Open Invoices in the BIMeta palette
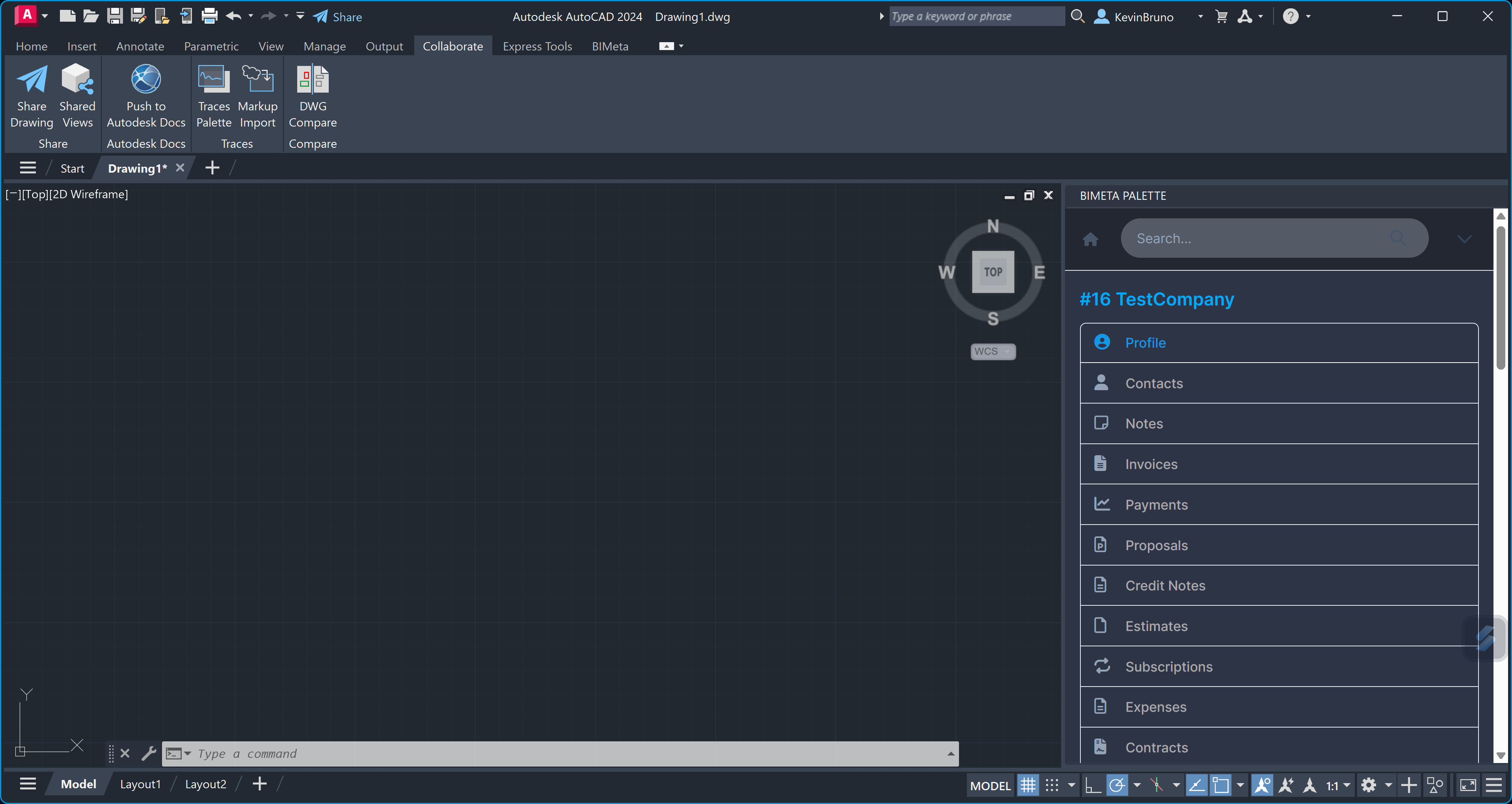This screenshot has height=804, width=1512. tap(1279, 464)
